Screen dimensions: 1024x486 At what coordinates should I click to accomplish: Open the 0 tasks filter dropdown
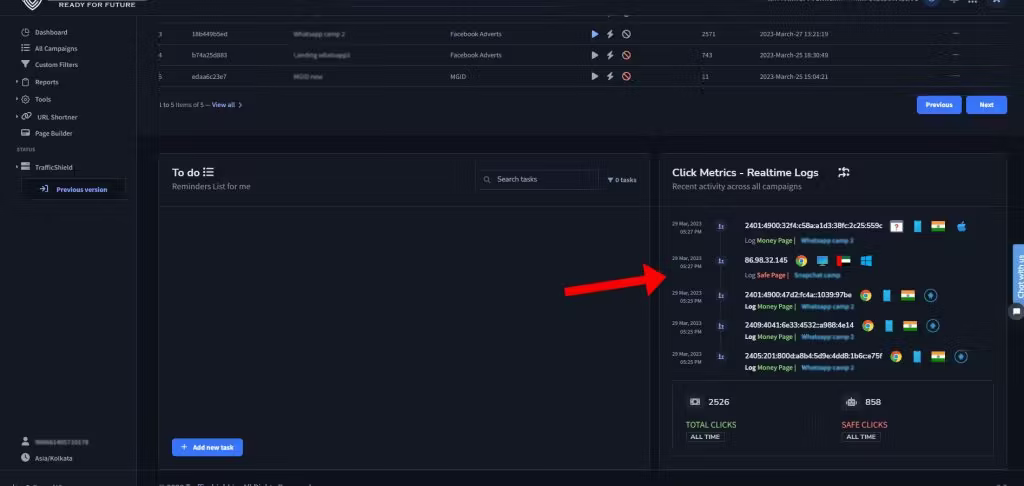[x=622, y=180]
